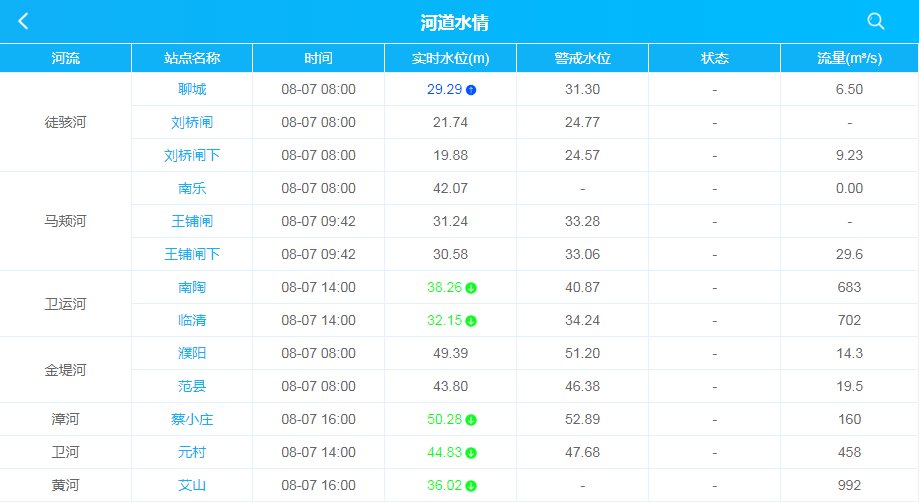919x502 pixels.
Task: Click flow value 29.6
Action: (849, 254)
